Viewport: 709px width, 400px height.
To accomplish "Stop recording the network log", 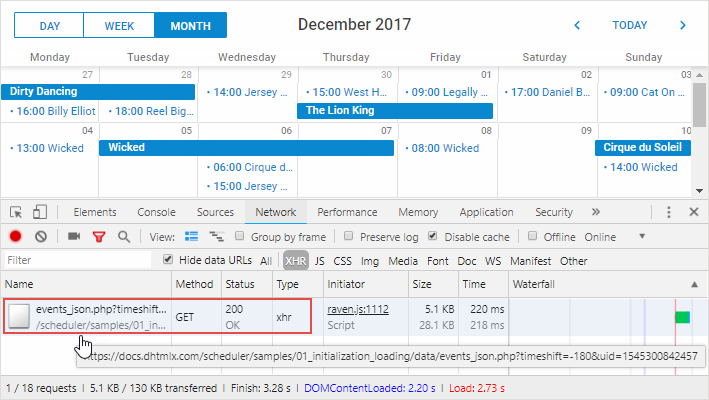I will pos(16,237).
